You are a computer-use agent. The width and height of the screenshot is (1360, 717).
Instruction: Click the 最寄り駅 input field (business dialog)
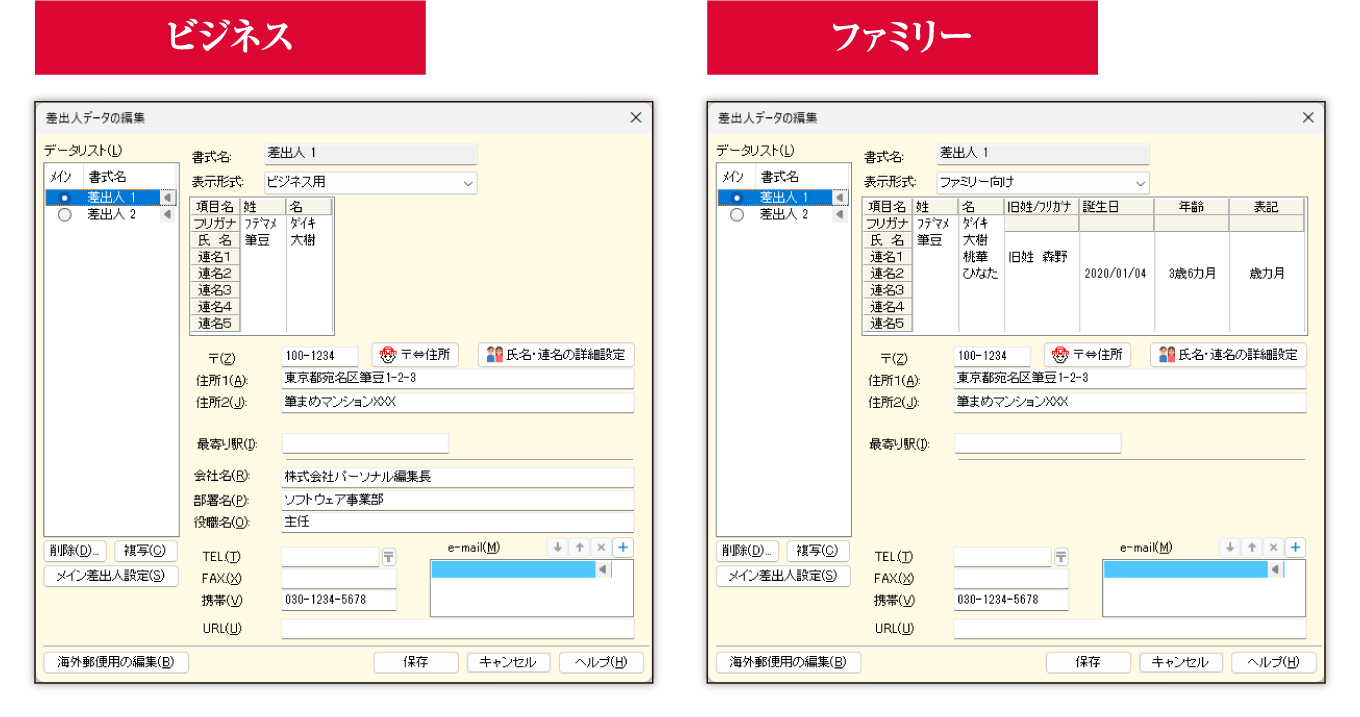tap(365, 443)
